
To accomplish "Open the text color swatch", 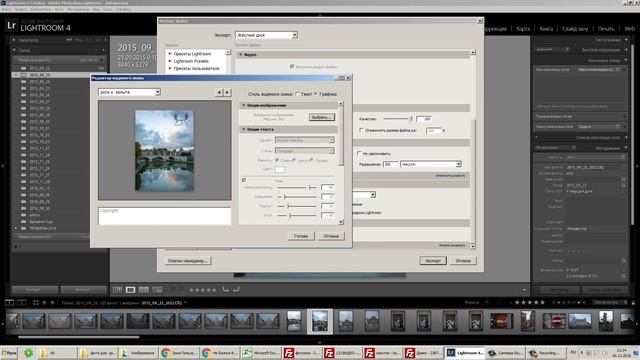I will (280, 169).
